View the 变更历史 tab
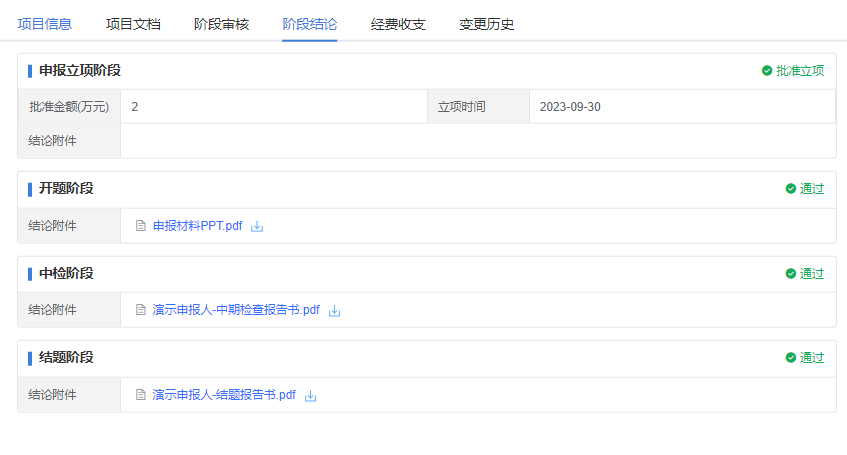 (x=486, y=24)
